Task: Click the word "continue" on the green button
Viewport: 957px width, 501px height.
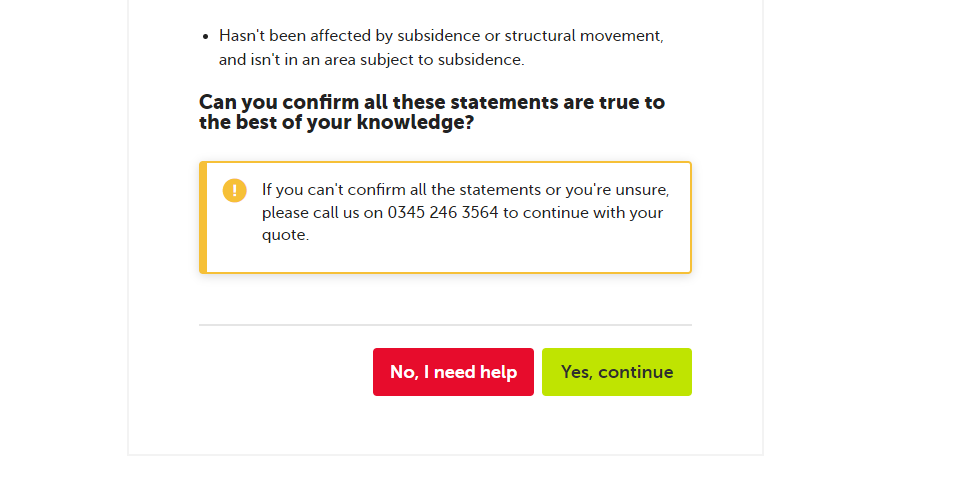Action: pyautogui.click(x=635, y=372)
